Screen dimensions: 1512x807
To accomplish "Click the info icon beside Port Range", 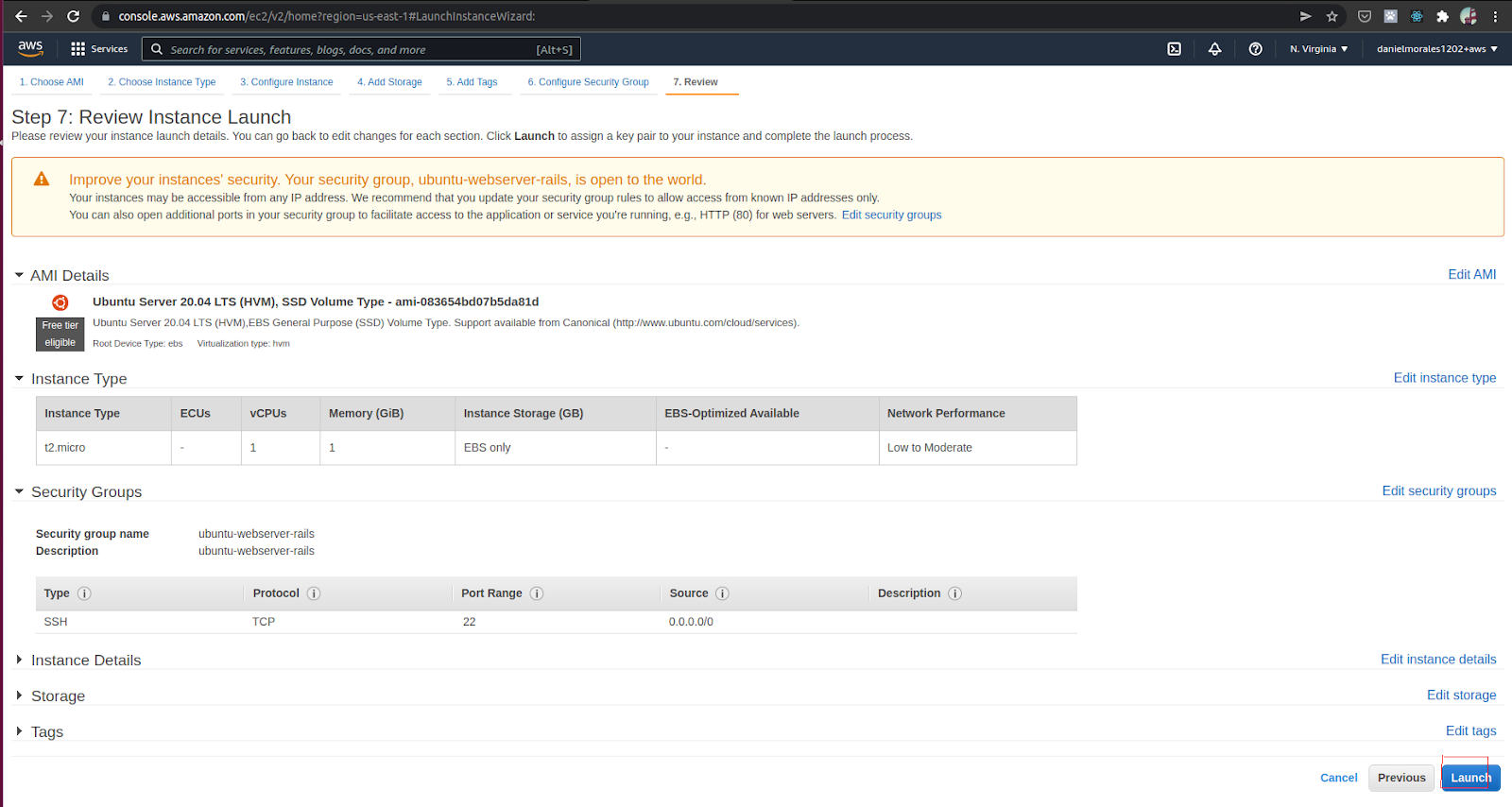I will pos(537,593).
